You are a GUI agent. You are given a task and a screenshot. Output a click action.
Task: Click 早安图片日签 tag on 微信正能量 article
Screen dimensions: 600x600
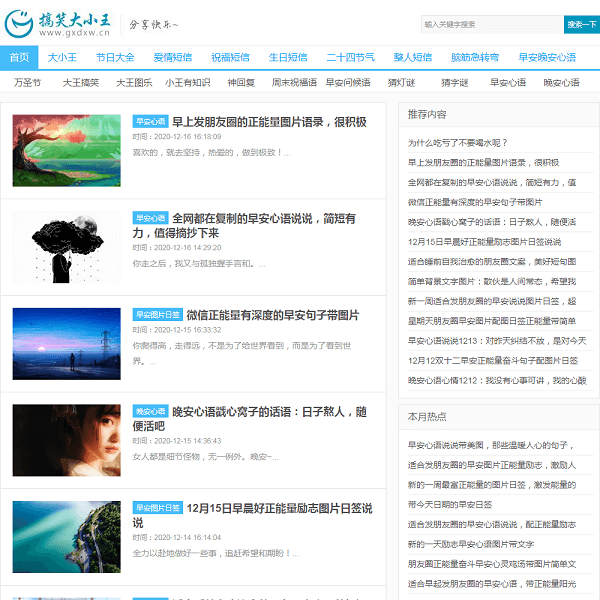coord(158,315)
